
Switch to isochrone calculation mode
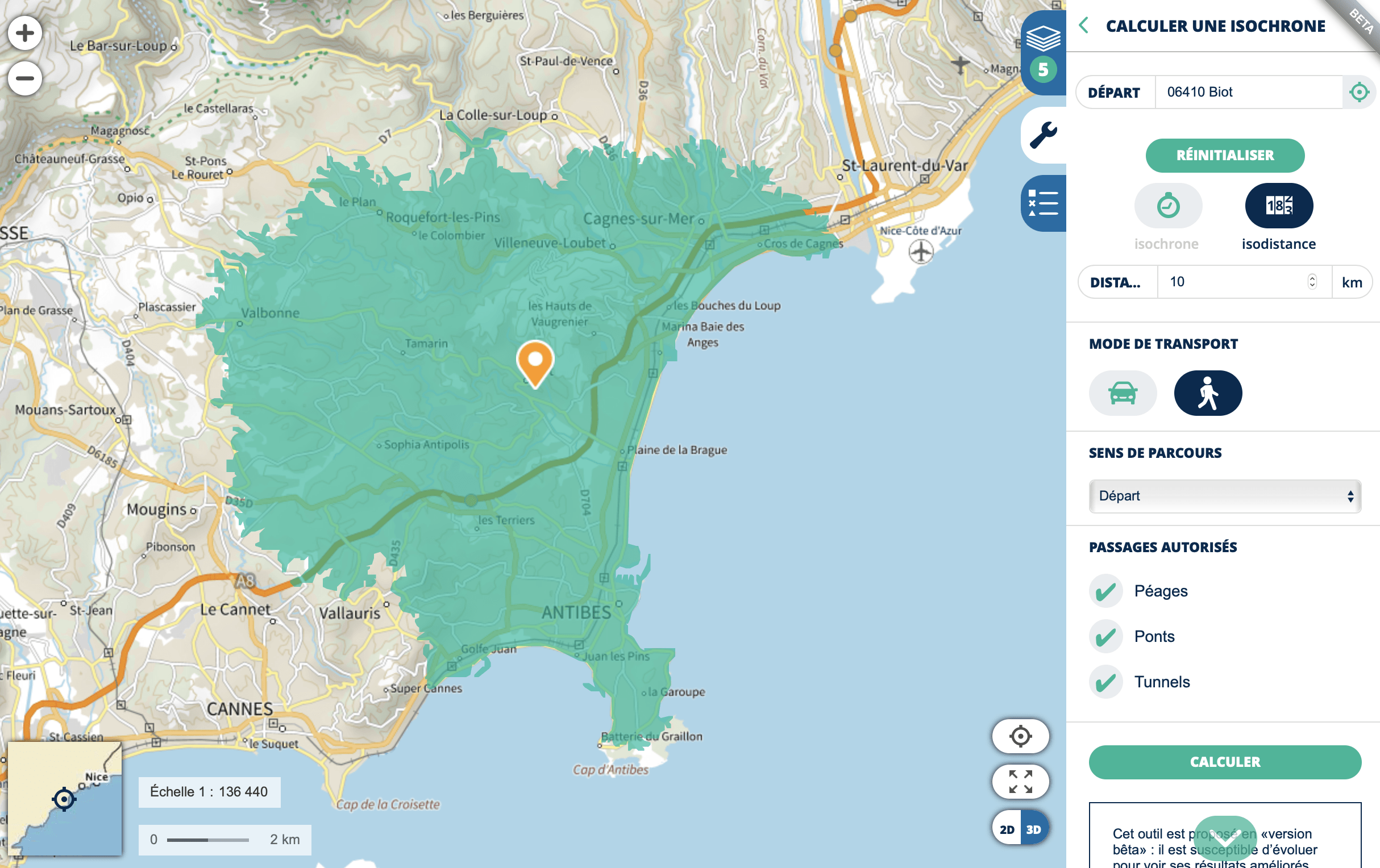click(x=1167, y=206)
